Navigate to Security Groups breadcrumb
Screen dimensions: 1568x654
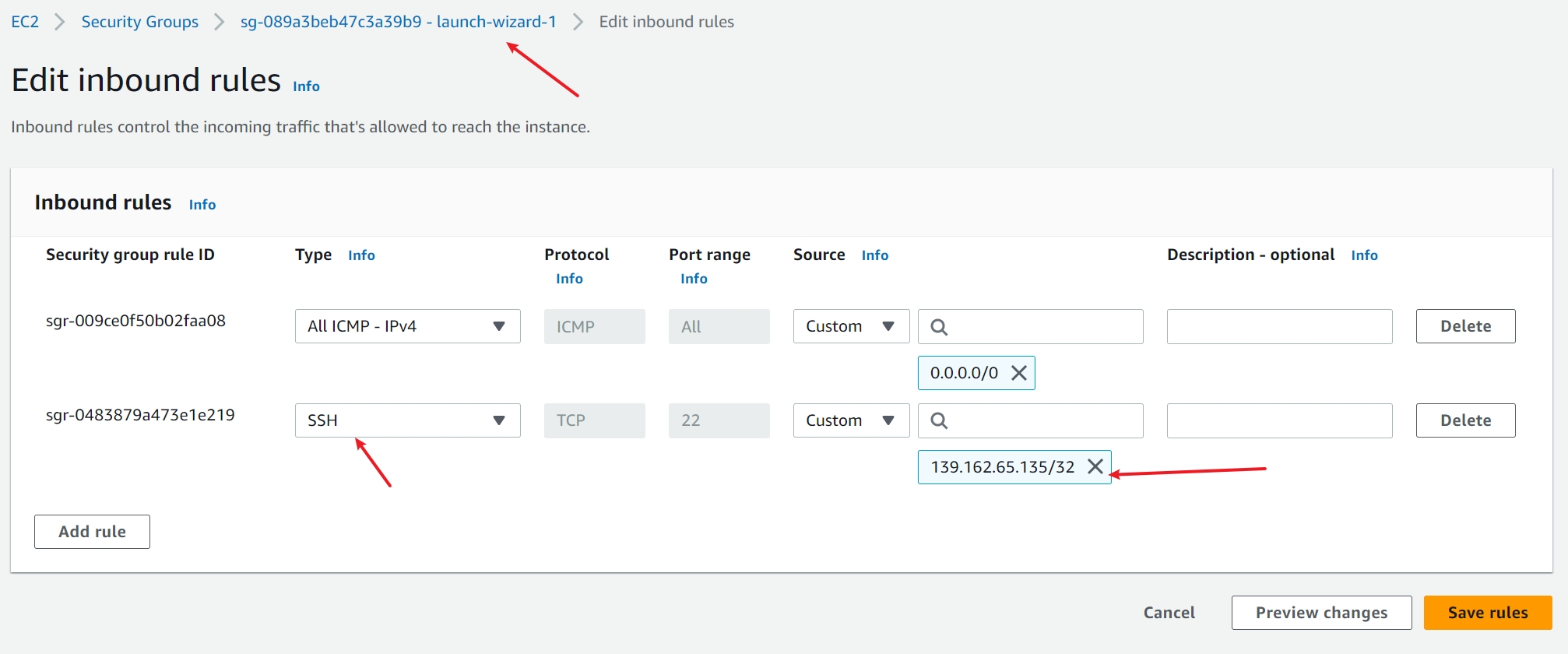click(x=140, y=22)
